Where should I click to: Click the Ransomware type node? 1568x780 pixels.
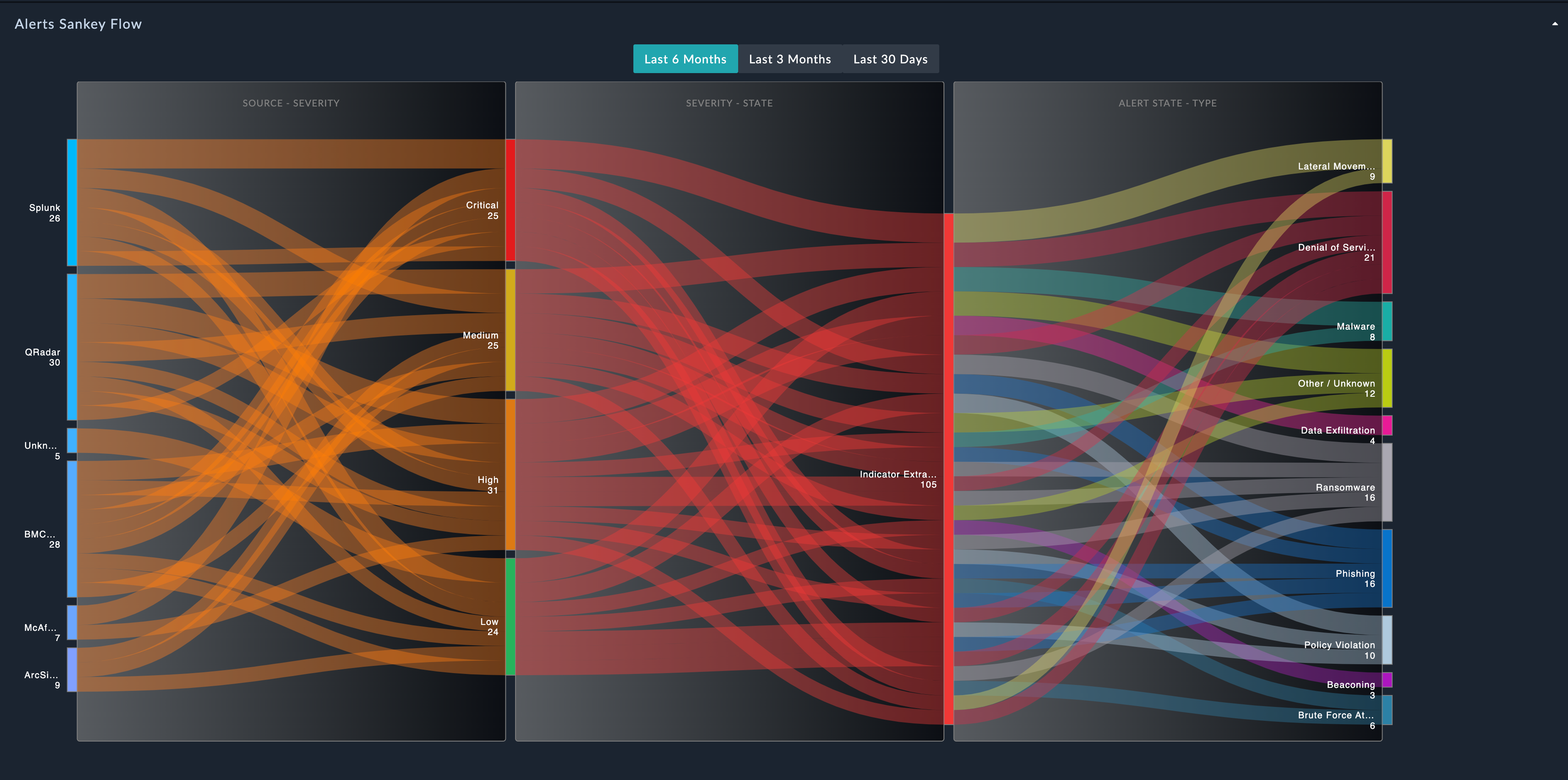1387,482
